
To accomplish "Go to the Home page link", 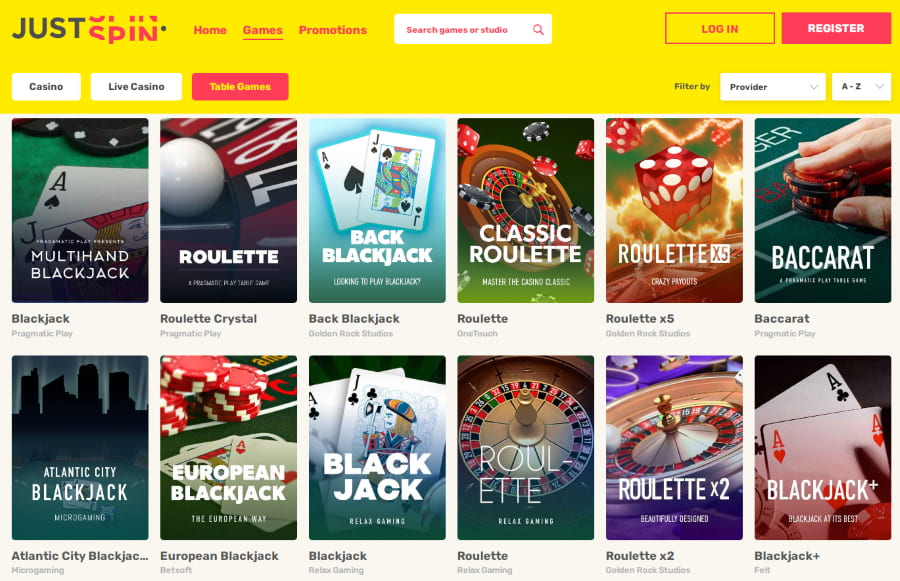I will [210, 30].
